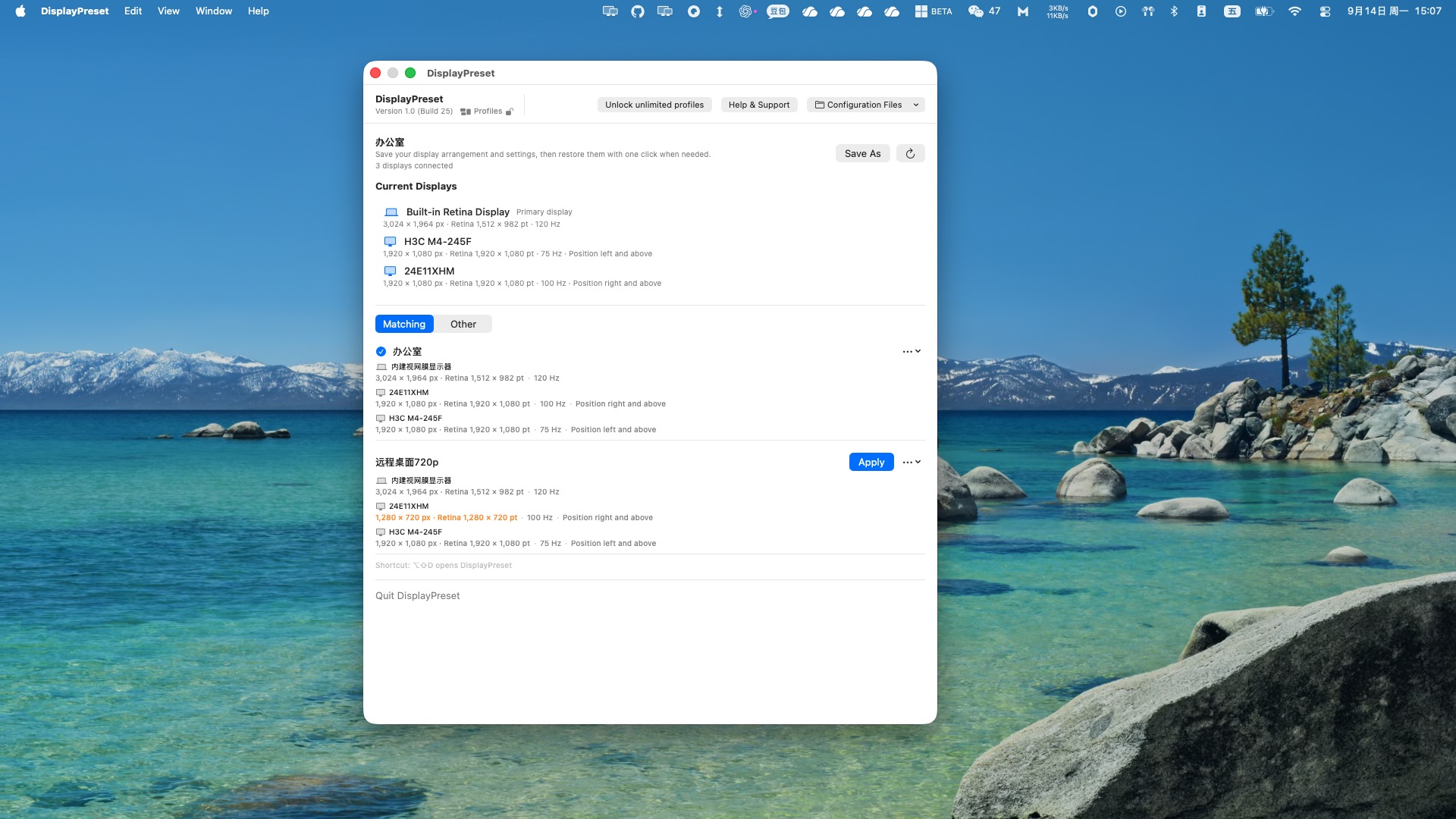The height and width of the screenshot is (819, 1456).
Task: Open the Wi-Fi status icon
Action: click(x=1294, y=11)
